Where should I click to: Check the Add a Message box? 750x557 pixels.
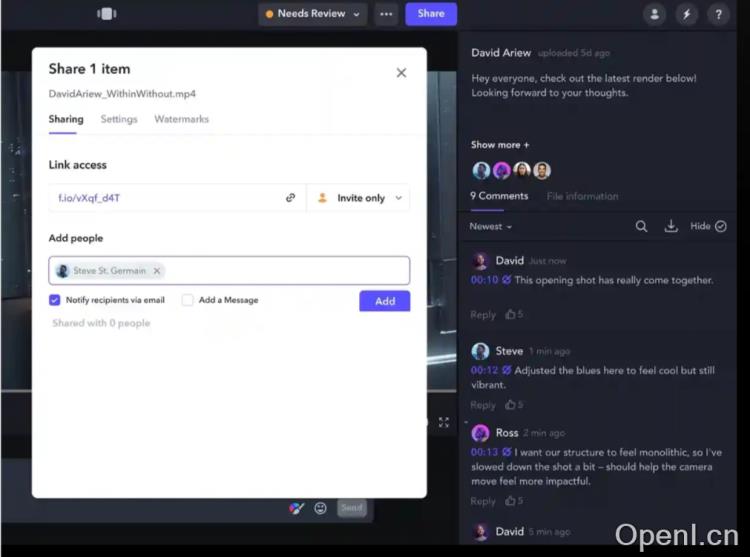(x=188, y=300)
